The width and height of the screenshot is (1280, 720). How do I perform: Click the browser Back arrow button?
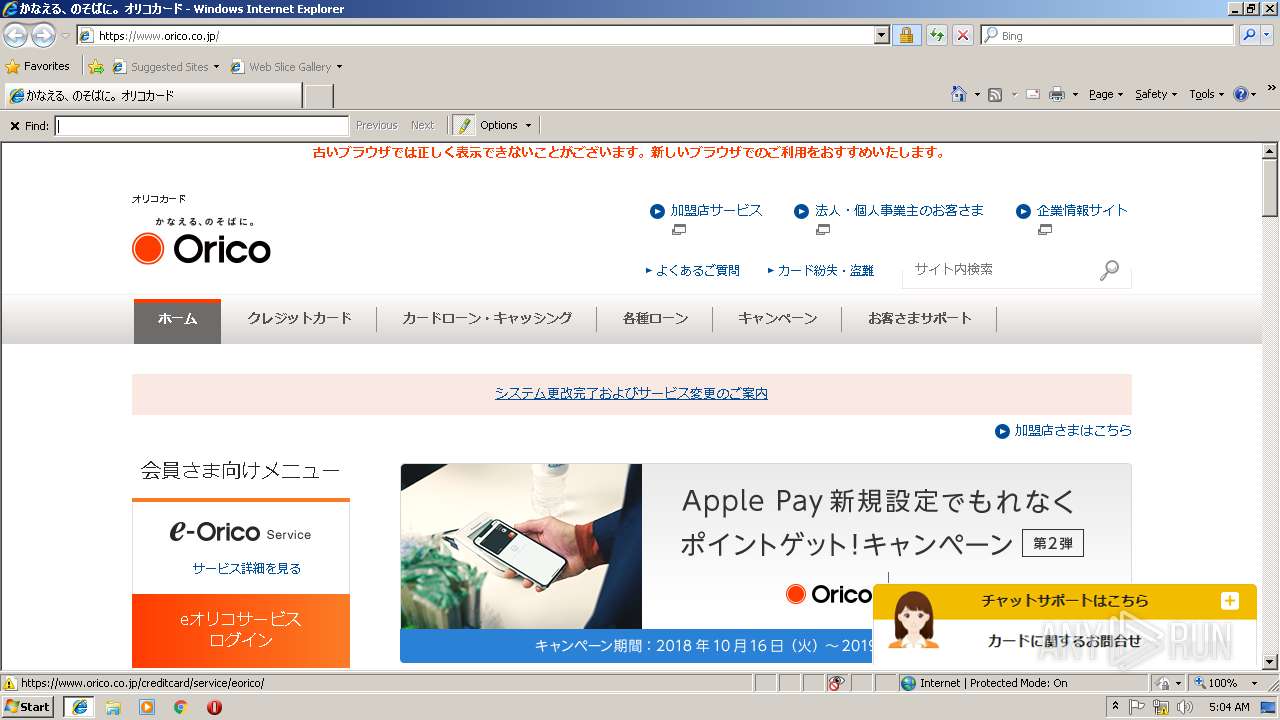click(x=15, y=36)
